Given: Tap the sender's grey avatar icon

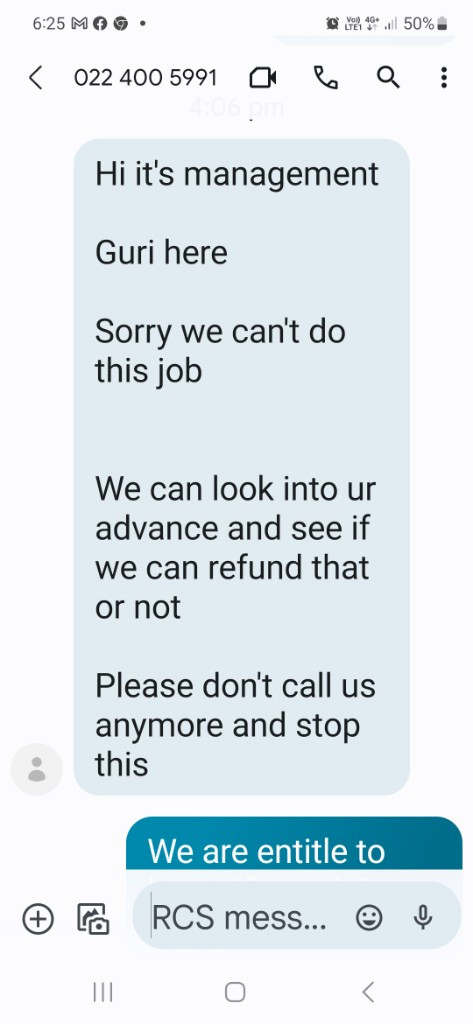Looking at the screenshot, I should pos(37,769).
